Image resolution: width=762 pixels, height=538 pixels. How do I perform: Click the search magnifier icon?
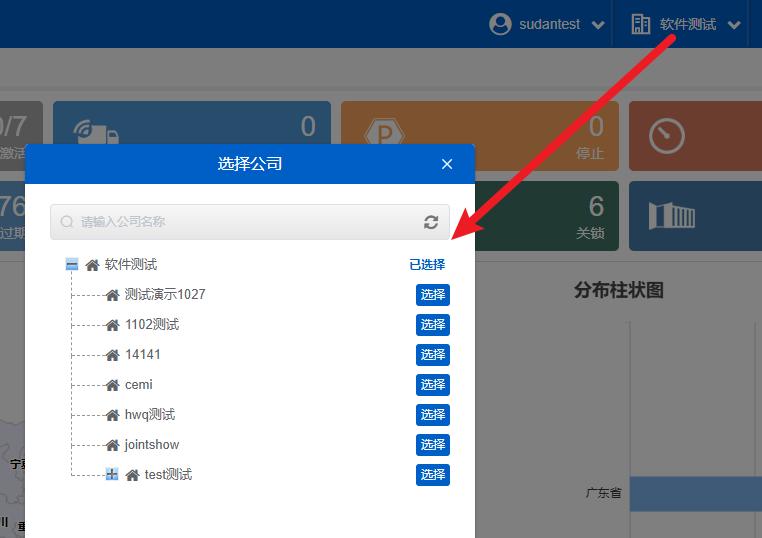[67, 222]
